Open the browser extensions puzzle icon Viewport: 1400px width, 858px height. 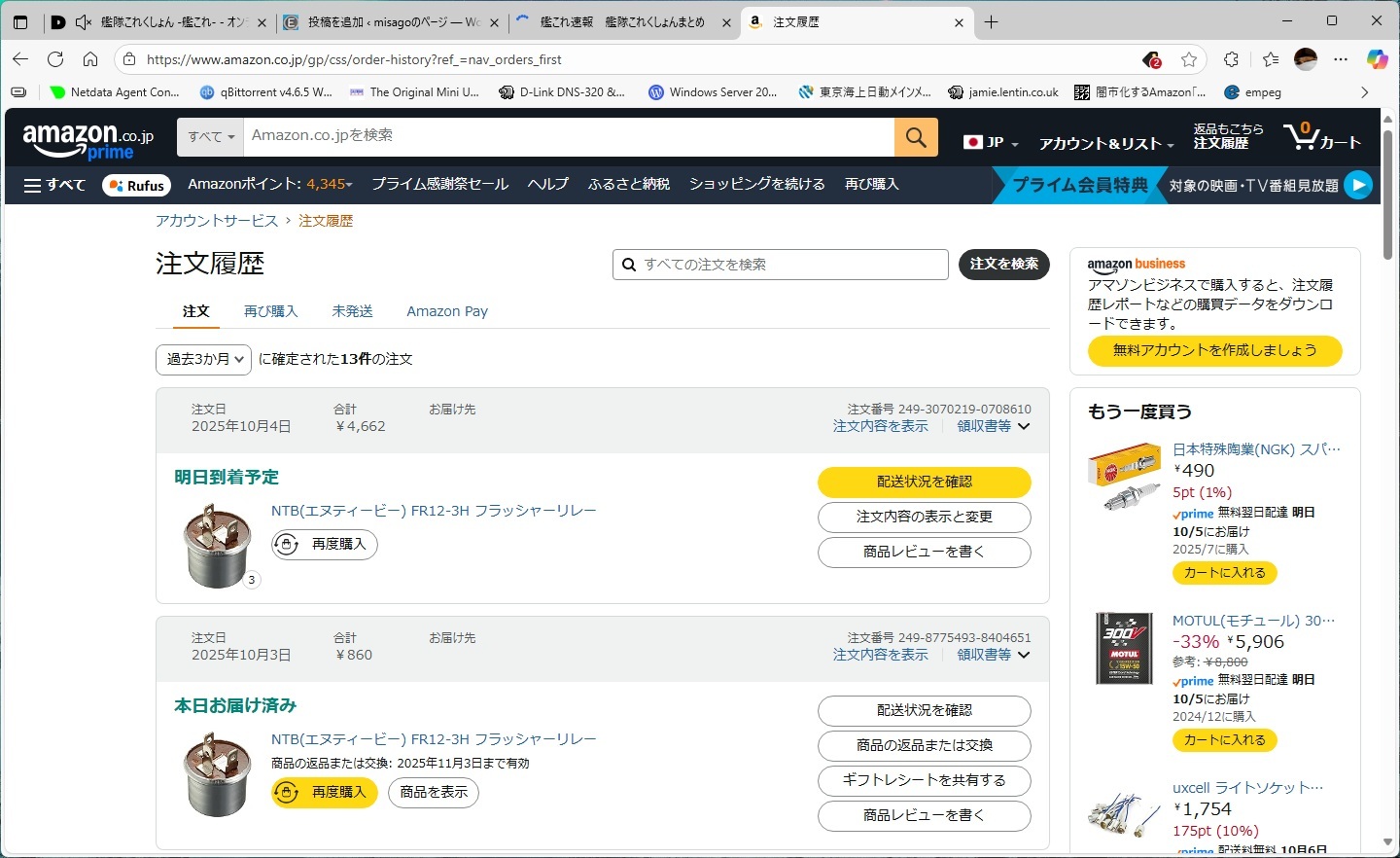pos(1231,59)
